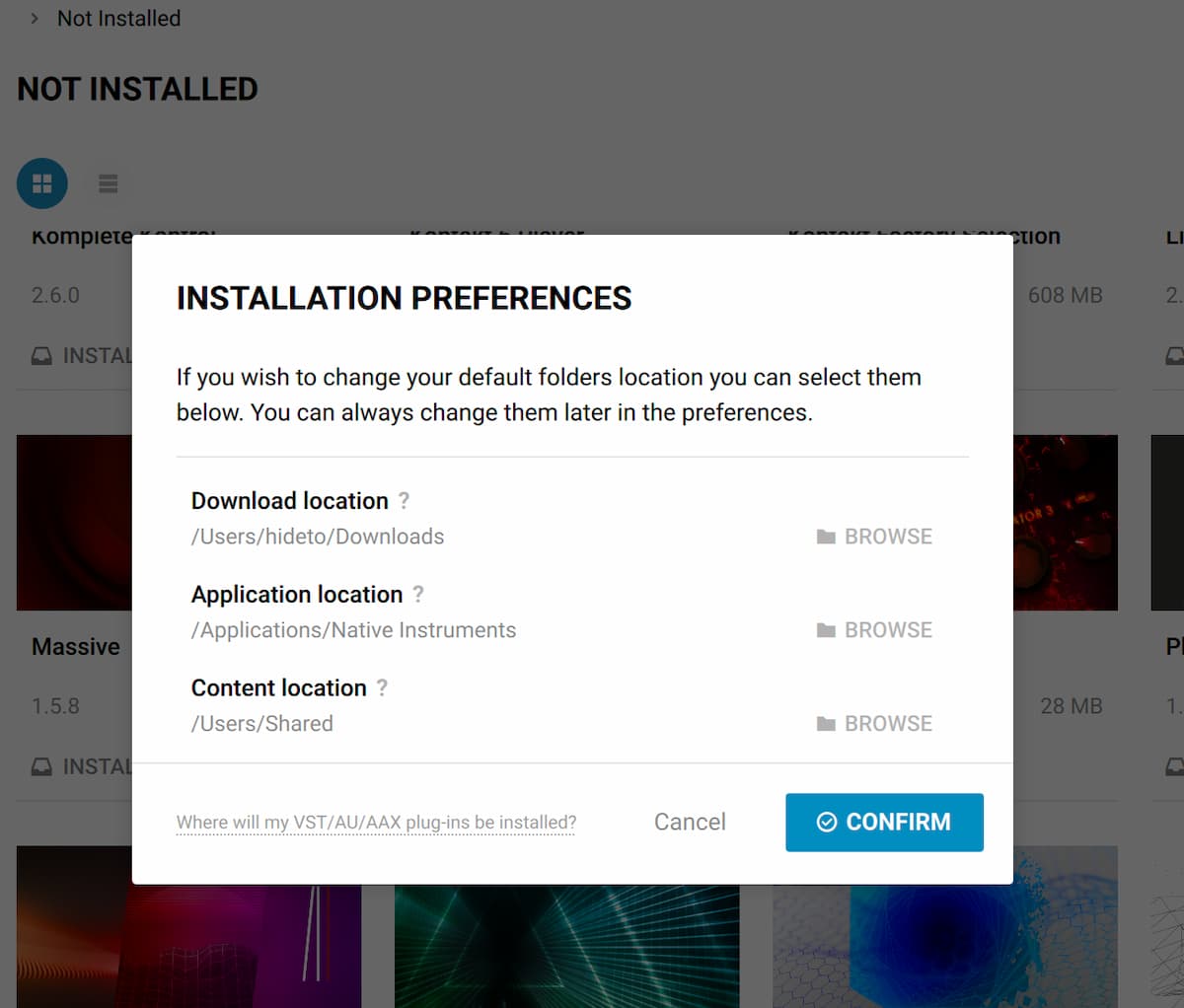Browse for Content location folder
This screenshot has height=1008, width=1184.
[x=874, y=724]
